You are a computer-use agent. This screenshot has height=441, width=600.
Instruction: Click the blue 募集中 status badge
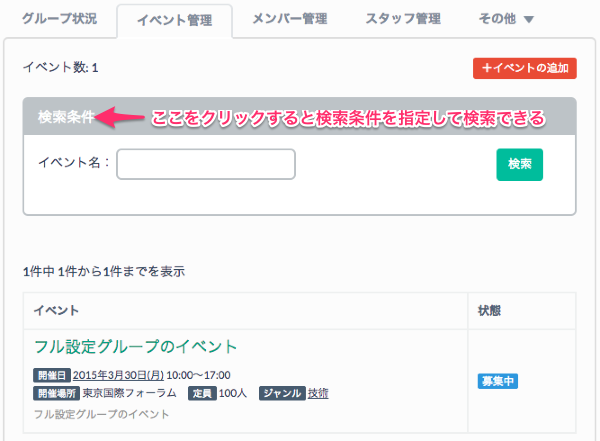click(498, 381)
